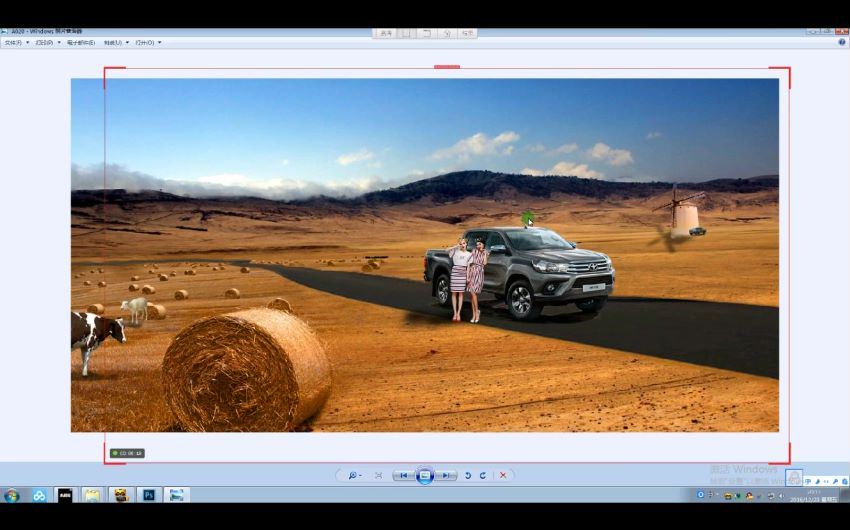The height and width of the screenshot is (530, 850).
Task: Click the Photo Viewer taskbar button
Action: pyautogui.click(x=176, y=495)
